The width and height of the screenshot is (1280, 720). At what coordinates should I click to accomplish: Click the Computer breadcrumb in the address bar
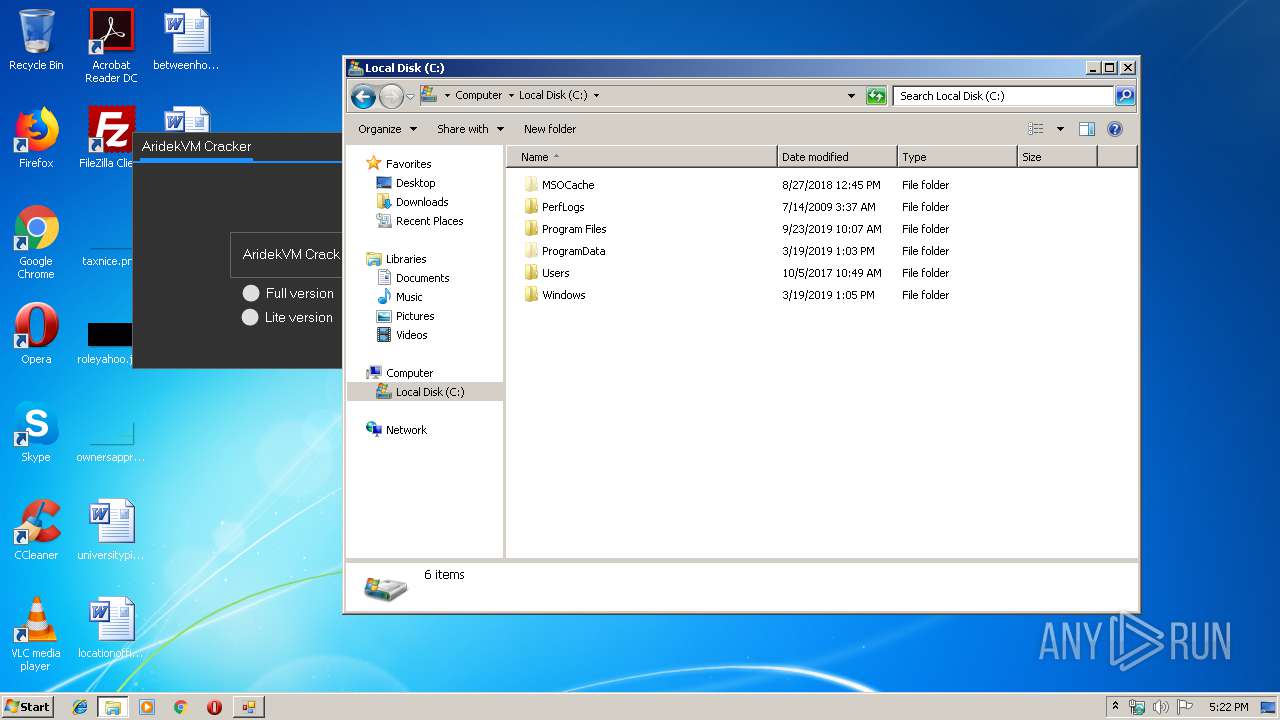(x=478, y=95)
